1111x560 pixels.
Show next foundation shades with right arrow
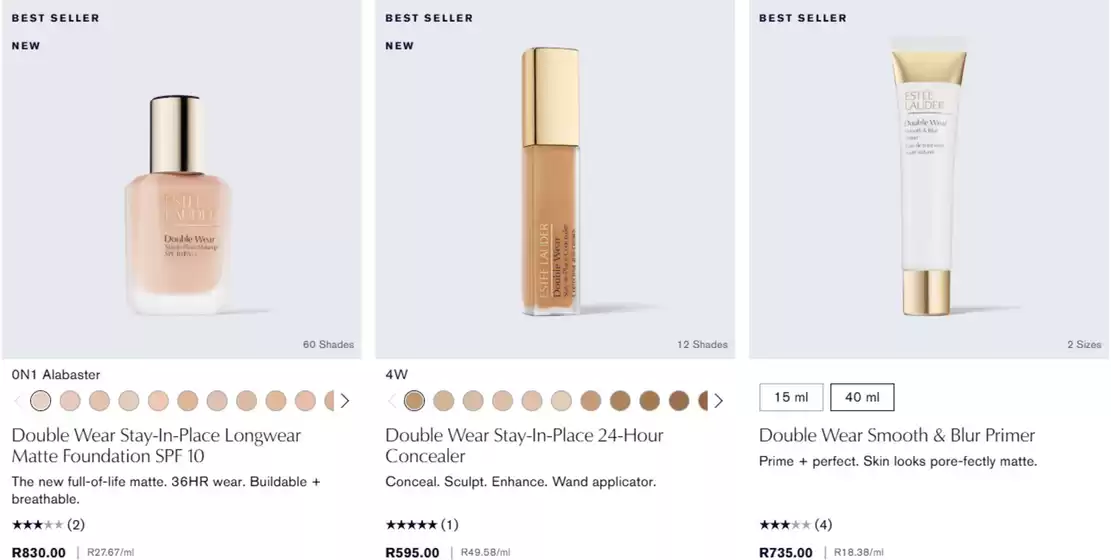pyautogui.click(x=345, y=401)
